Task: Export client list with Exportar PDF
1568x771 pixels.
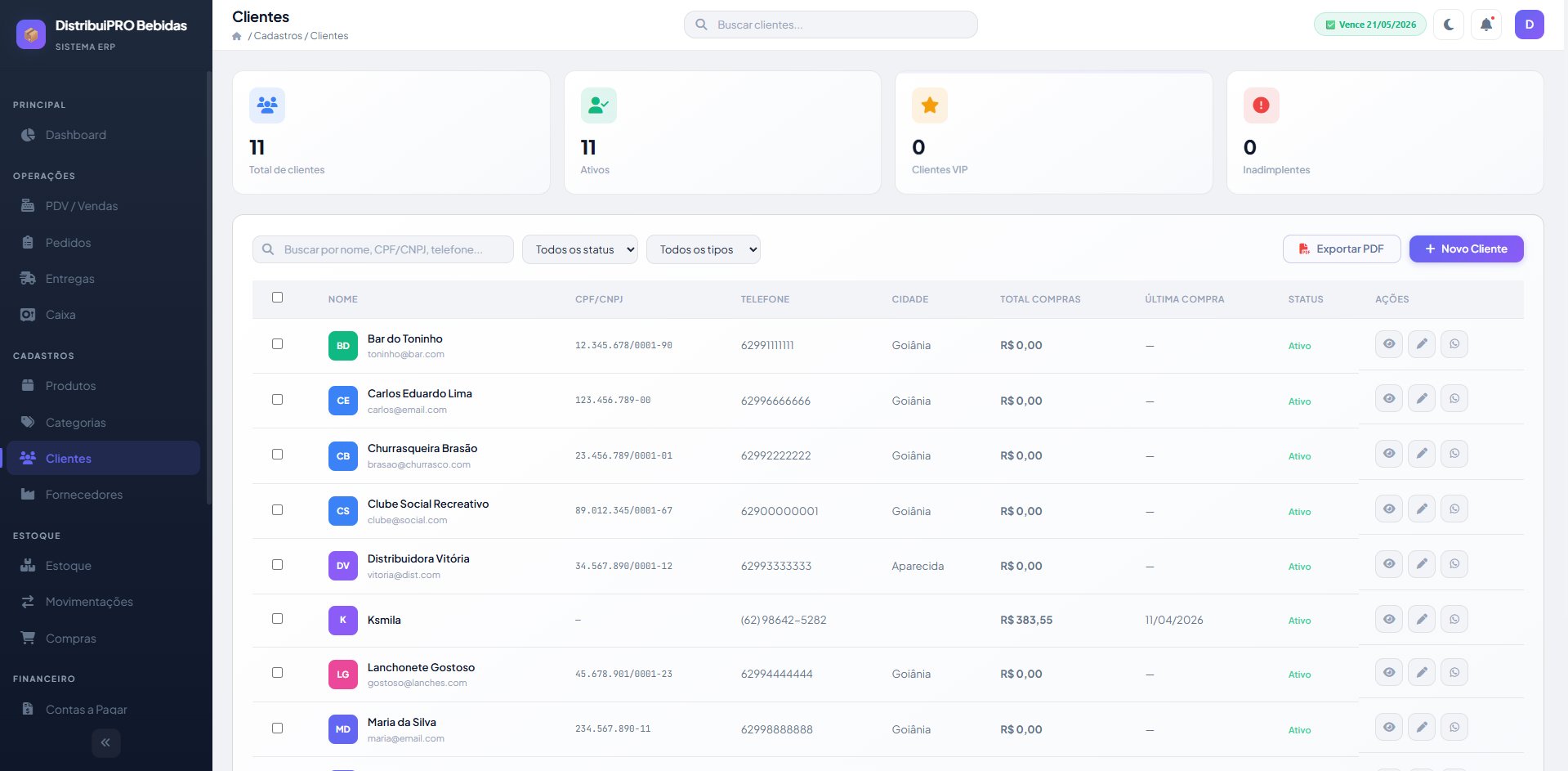Action: [1342, 249]
